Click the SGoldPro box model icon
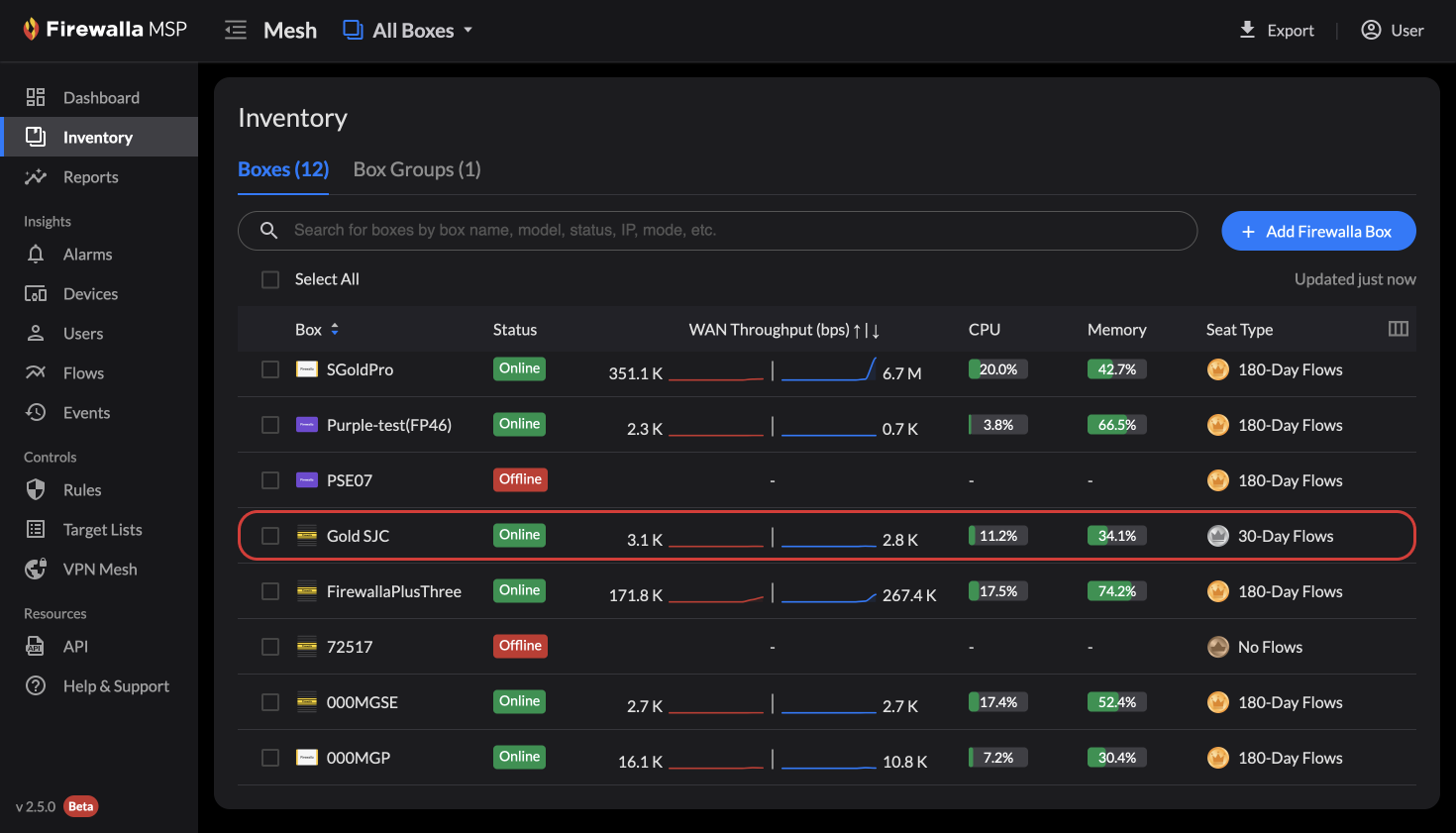Viewport: 1456px width, 833px height. [x=307, y=369]
